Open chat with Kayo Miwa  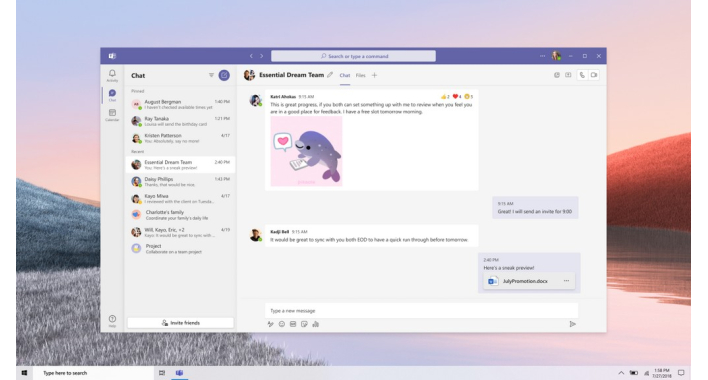click(x=181, y=199)
